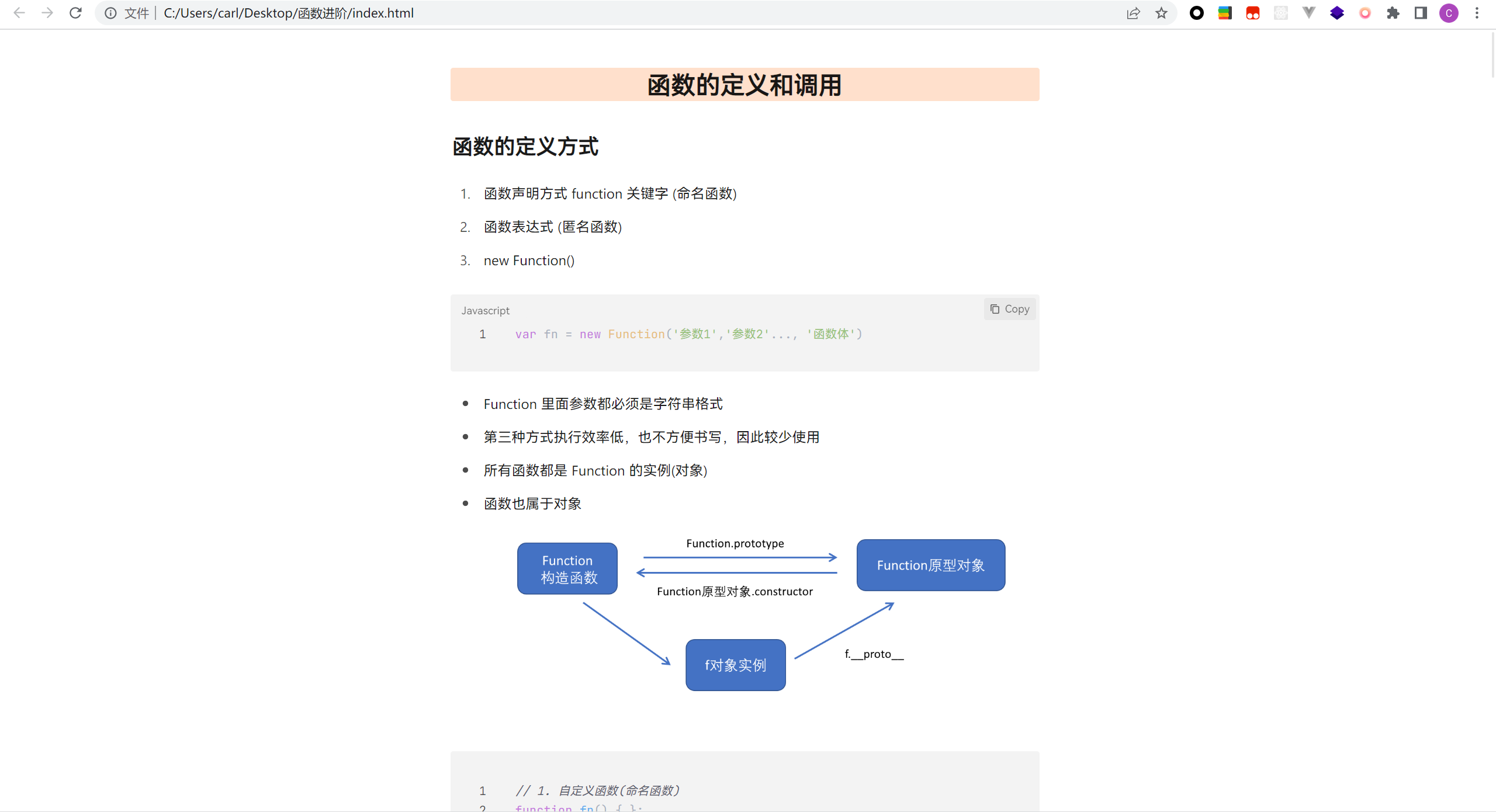Switch to profile avatar C
The image size is (1496, 812).
coord(1449,12)
